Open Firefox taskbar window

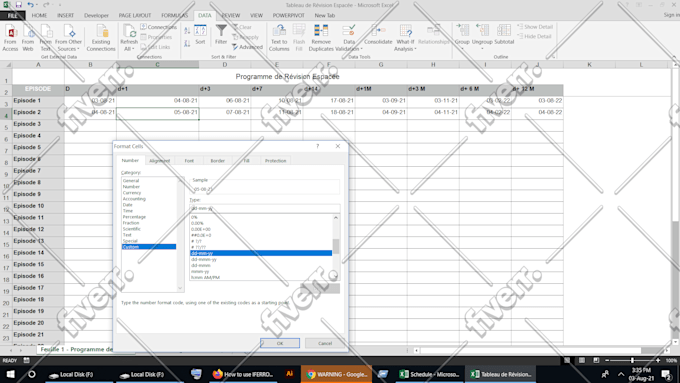[243, 374]
